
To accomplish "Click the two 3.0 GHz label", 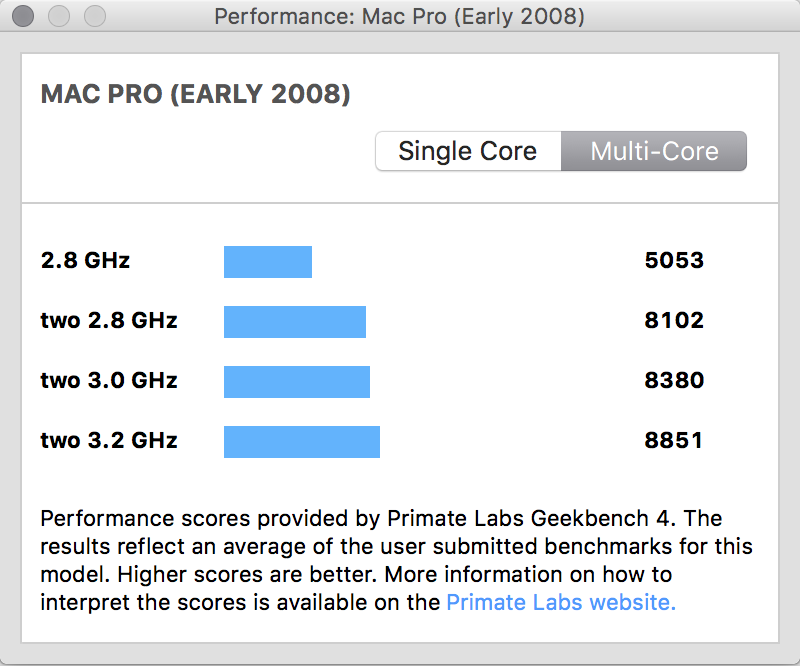I will pyautogui.click(x=109, y=382).
